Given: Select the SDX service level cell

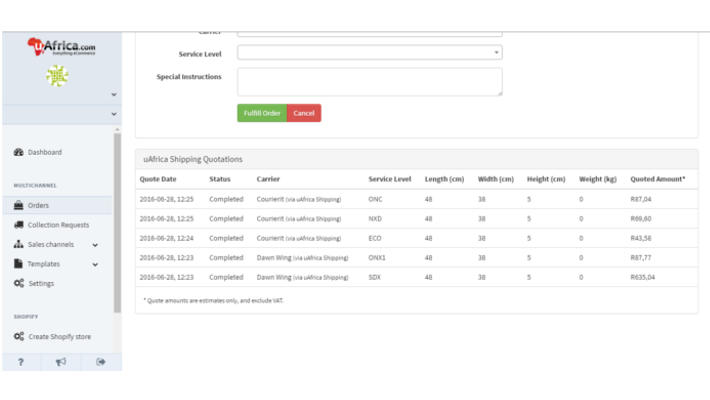Looking at the screenshot, I should [374, 277].
